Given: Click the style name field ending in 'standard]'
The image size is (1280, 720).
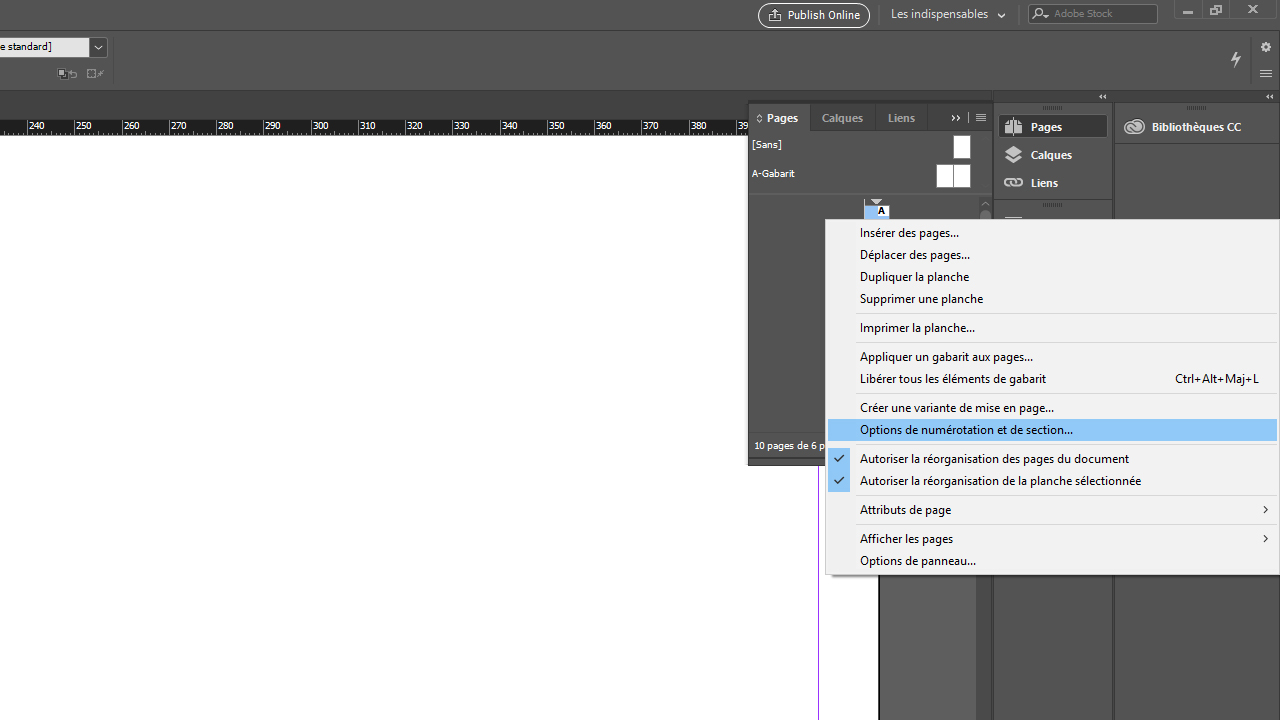Looking at the screenshot, I should (44, 47).
